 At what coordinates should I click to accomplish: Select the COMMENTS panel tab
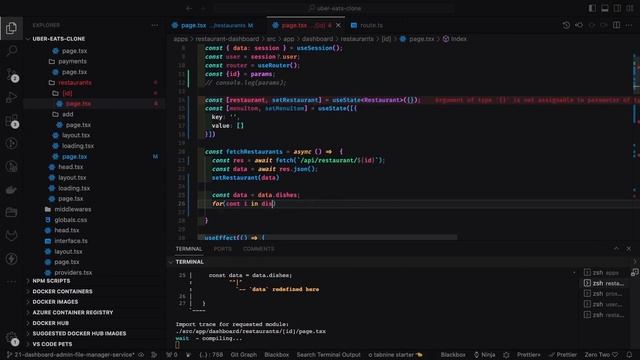point(258,249)
